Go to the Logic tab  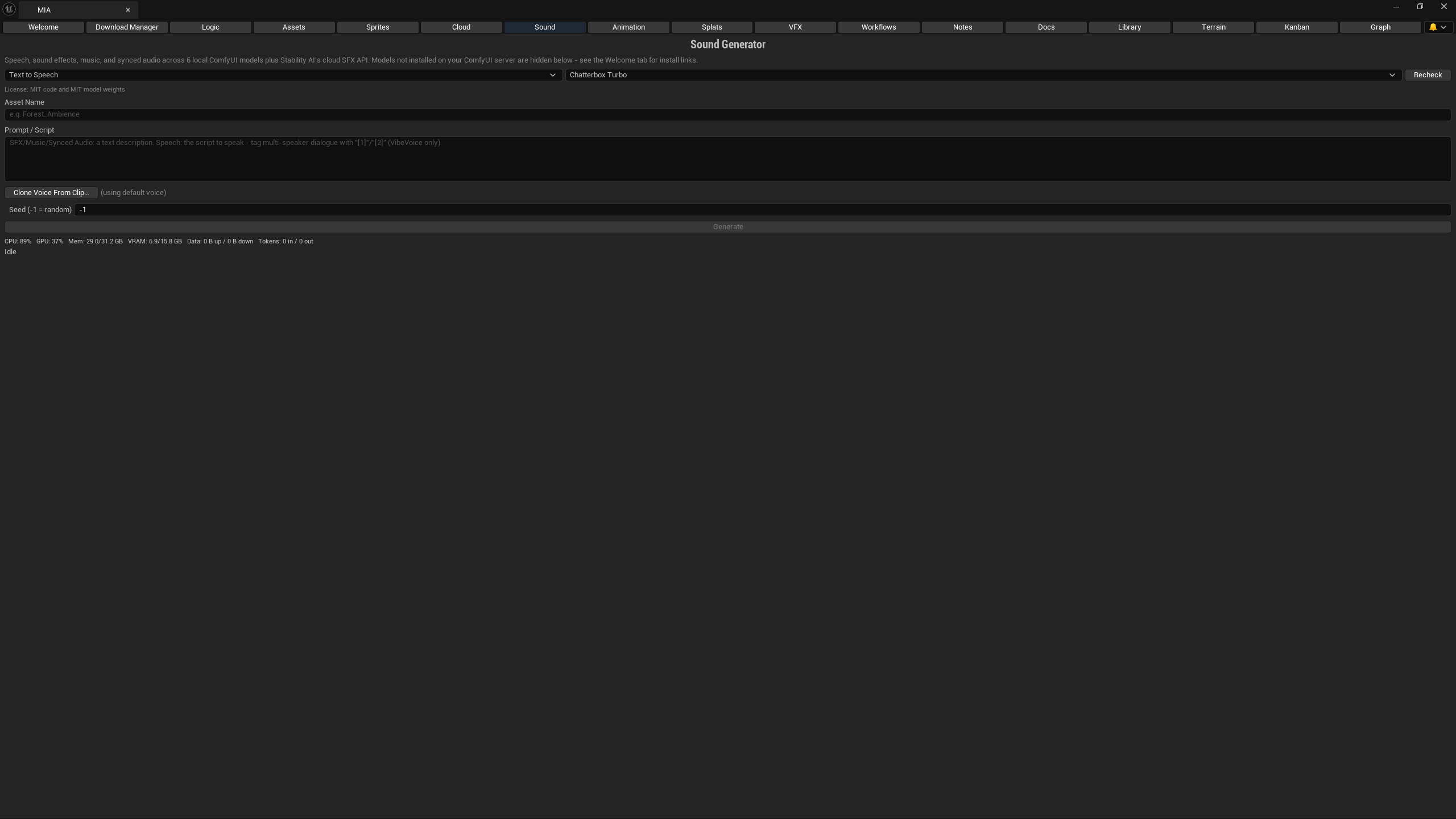(x=210, y=27)
